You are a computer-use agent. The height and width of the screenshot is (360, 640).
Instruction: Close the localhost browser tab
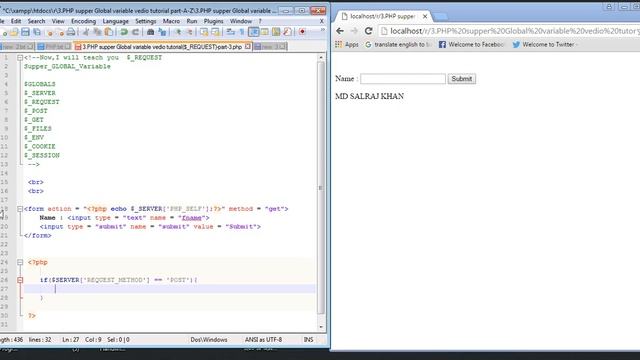point(425,16)
